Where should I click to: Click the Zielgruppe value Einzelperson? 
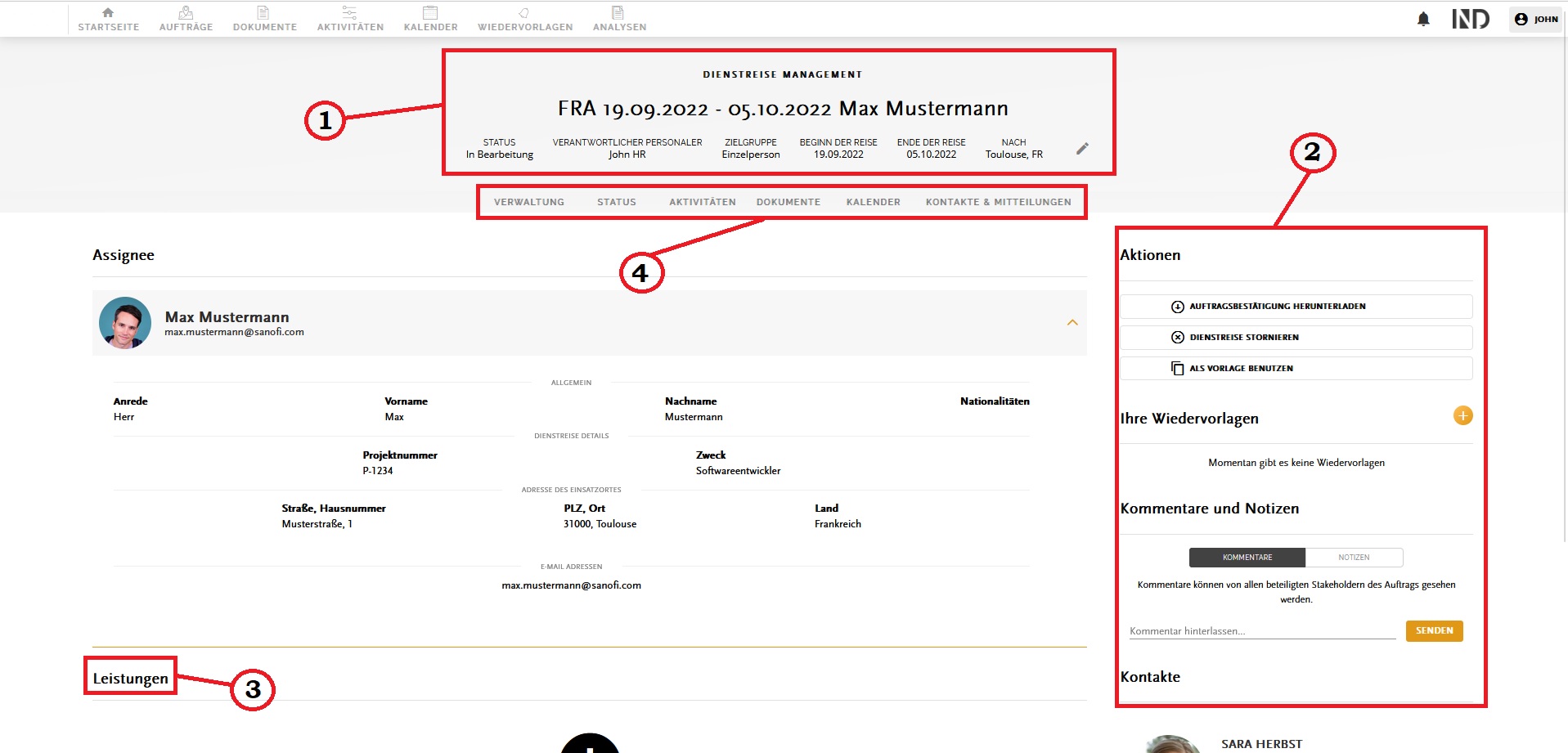point(751,155)
